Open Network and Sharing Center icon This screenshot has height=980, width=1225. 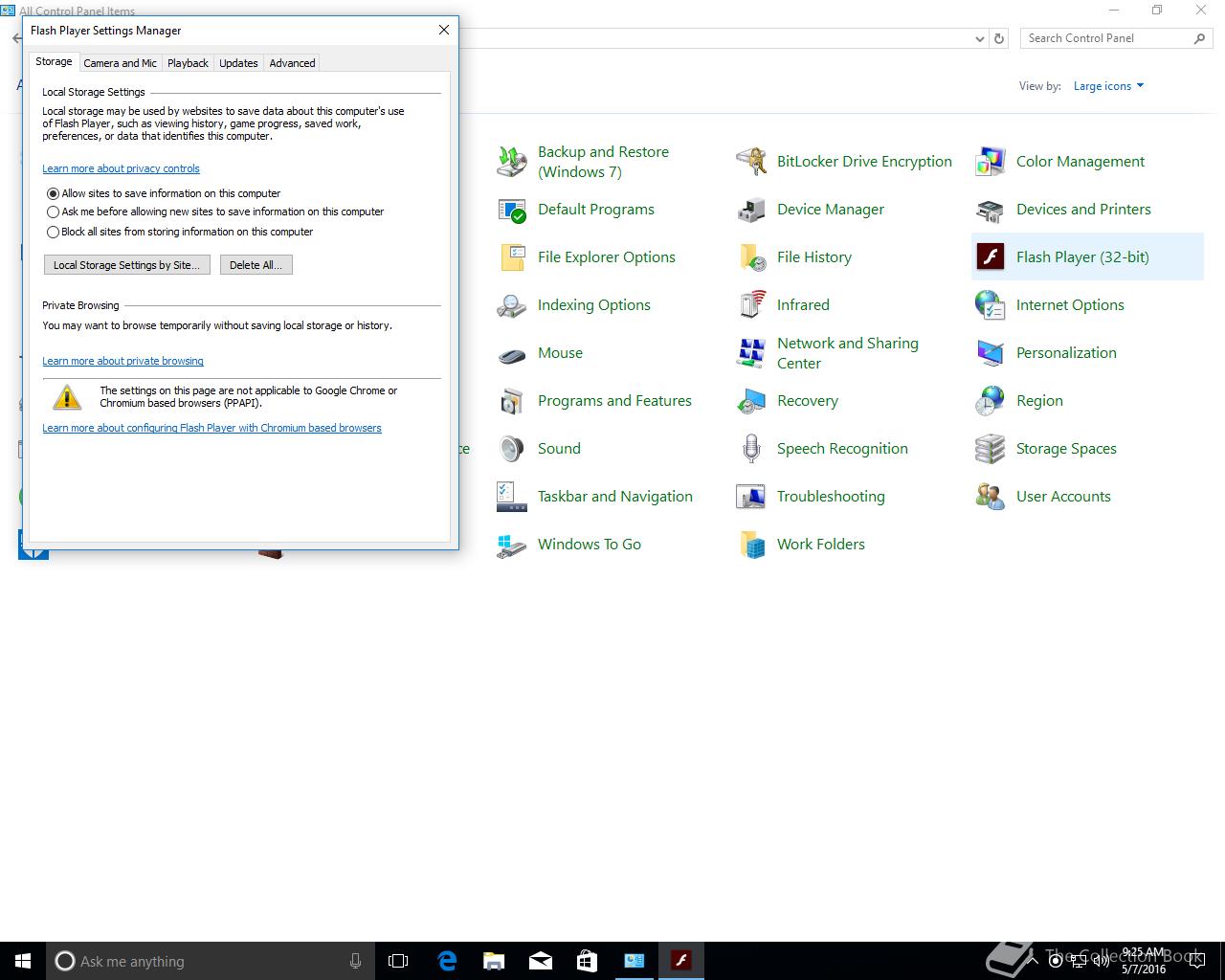point(751,353)
